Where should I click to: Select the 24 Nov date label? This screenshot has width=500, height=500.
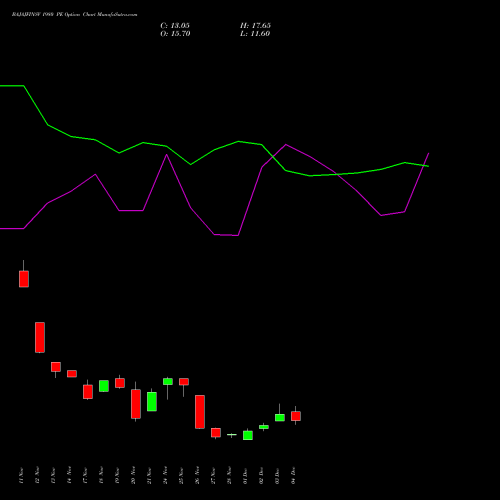coord(165,476)
